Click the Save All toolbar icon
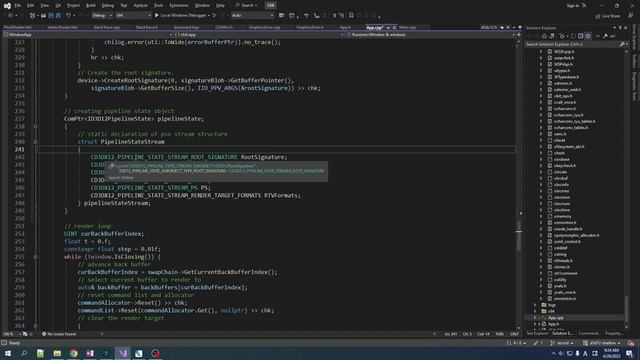 click(58, 16)
